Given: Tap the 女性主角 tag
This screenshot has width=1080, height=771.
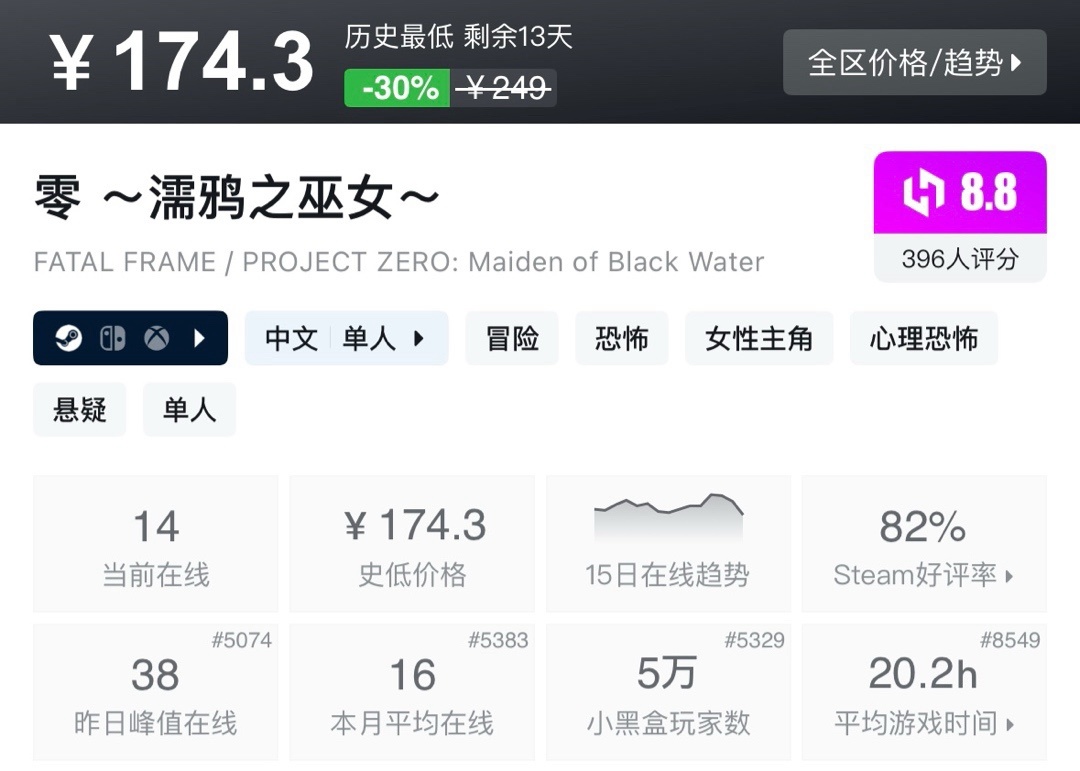Looking at the screenshot, I should coord(759,339).
